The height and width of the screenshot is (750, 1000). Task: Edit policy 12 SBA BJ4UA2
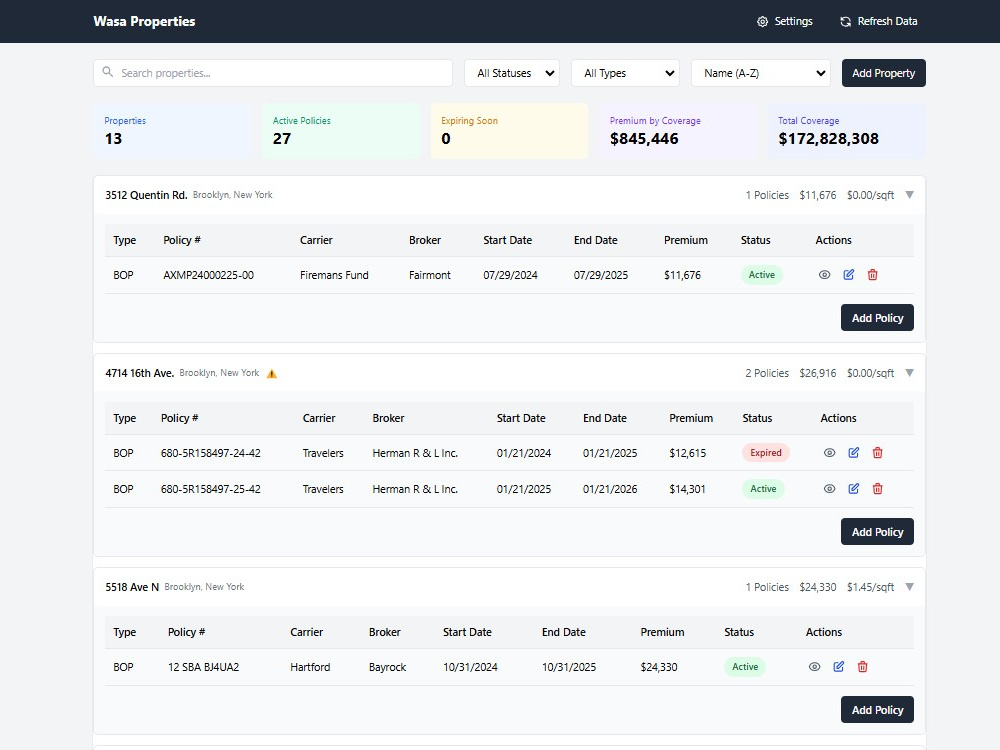[839, 667]
